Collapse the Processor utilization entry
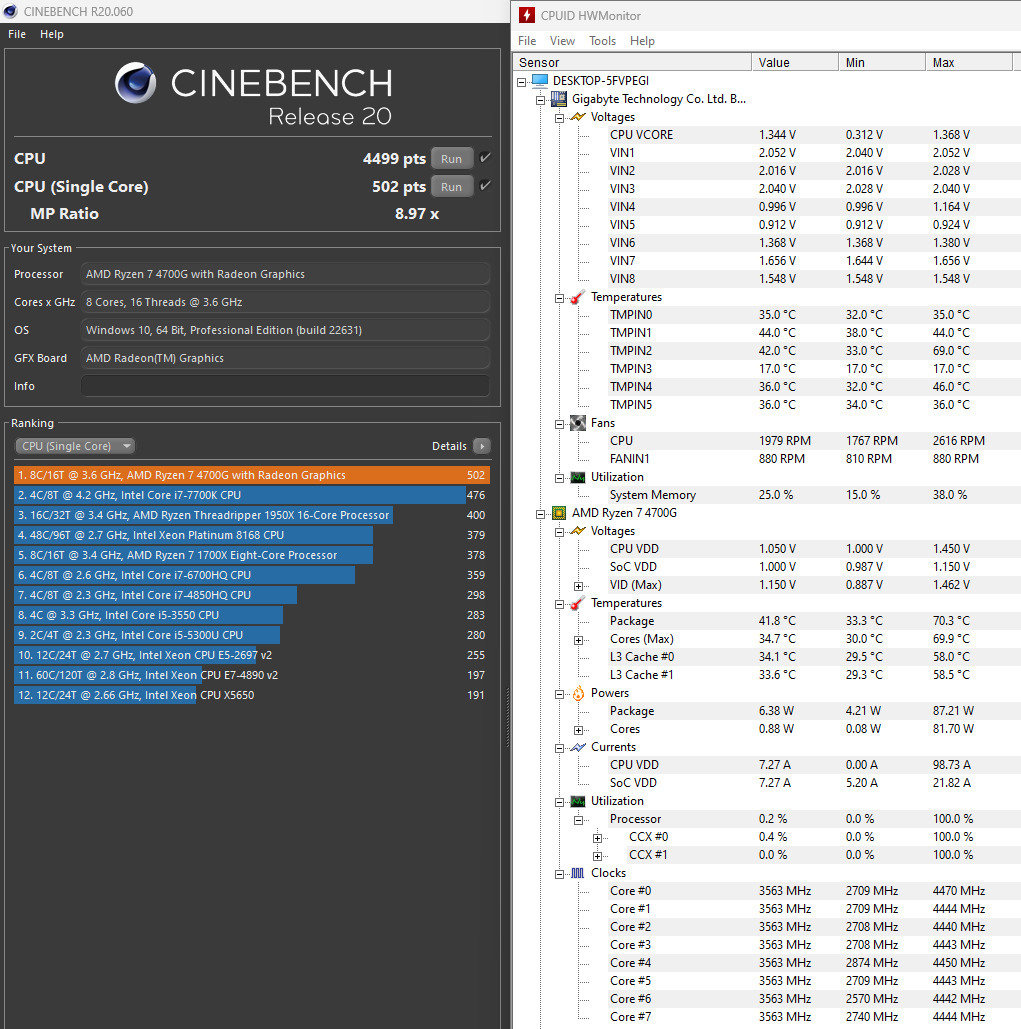The image size is (1021, 1029). point(578,820)
